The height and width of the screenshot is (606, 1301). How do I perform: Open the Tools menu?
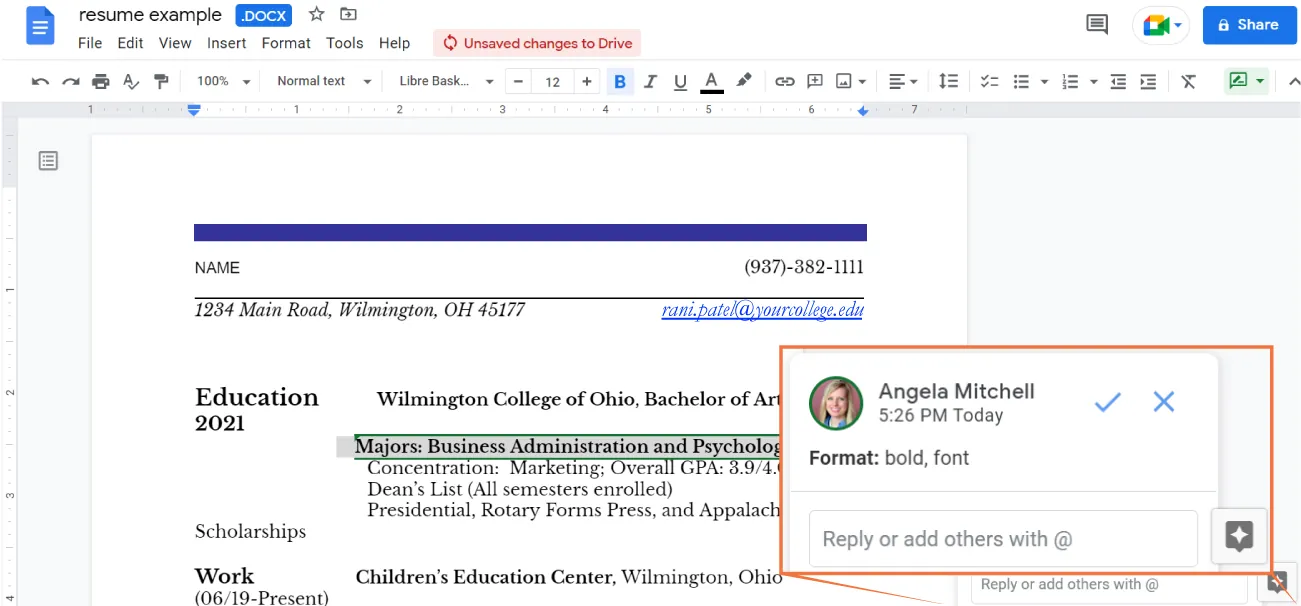344,43
